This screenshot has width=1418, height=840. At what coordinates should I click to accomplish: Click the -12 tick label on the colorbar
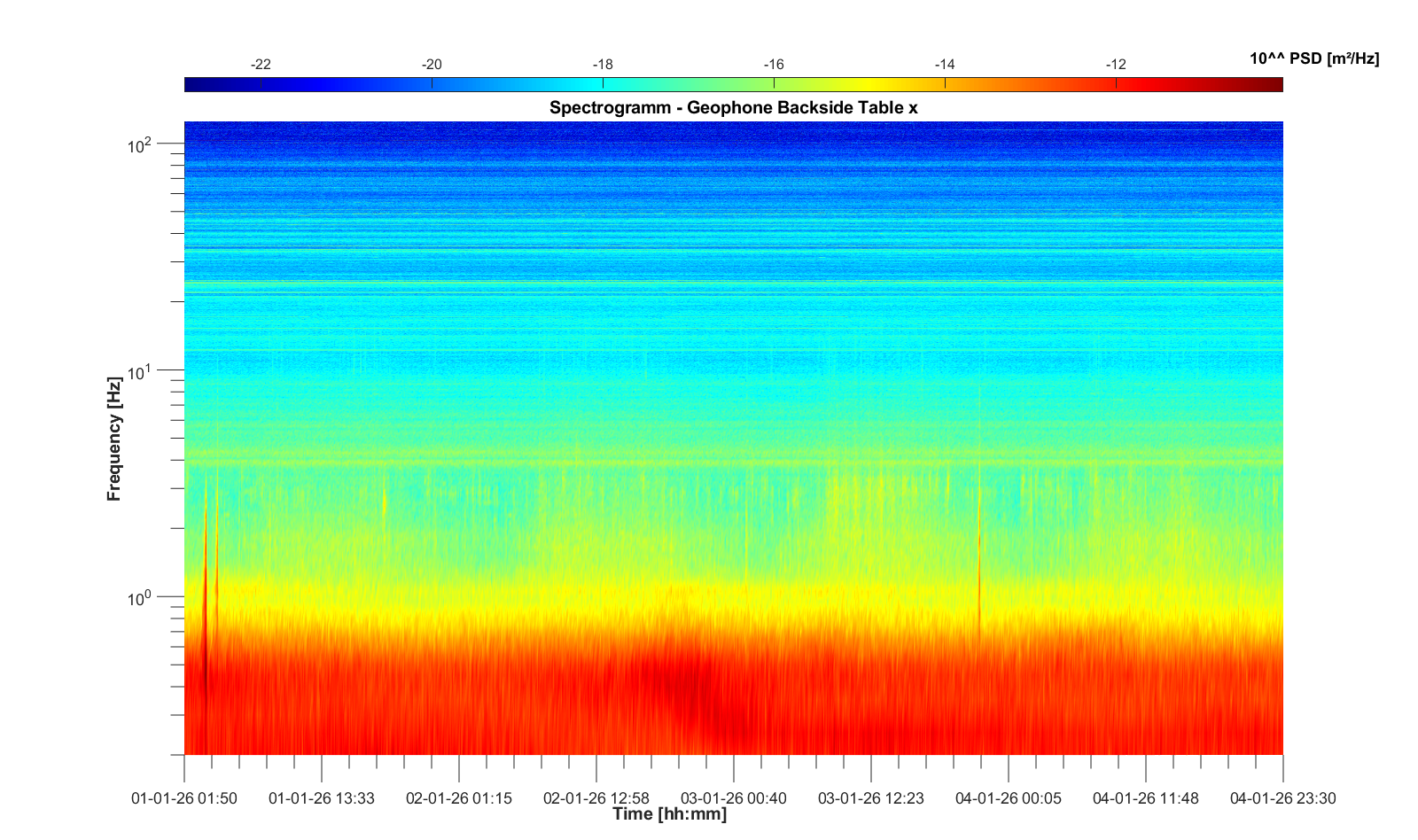click(1116, 65)
